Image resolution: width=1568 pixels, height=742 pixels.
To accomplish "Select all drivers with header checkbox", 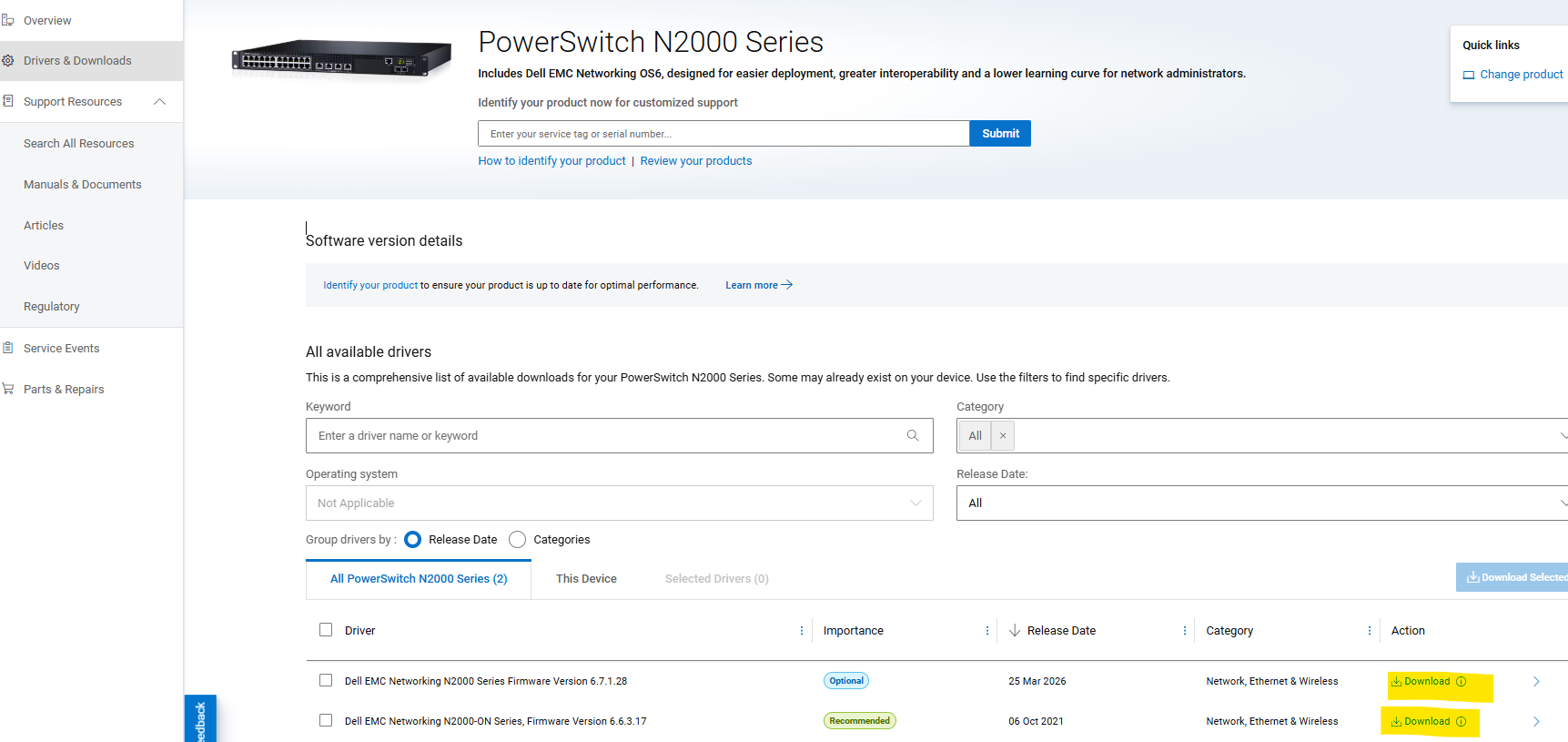I will [x=326, y=630].
